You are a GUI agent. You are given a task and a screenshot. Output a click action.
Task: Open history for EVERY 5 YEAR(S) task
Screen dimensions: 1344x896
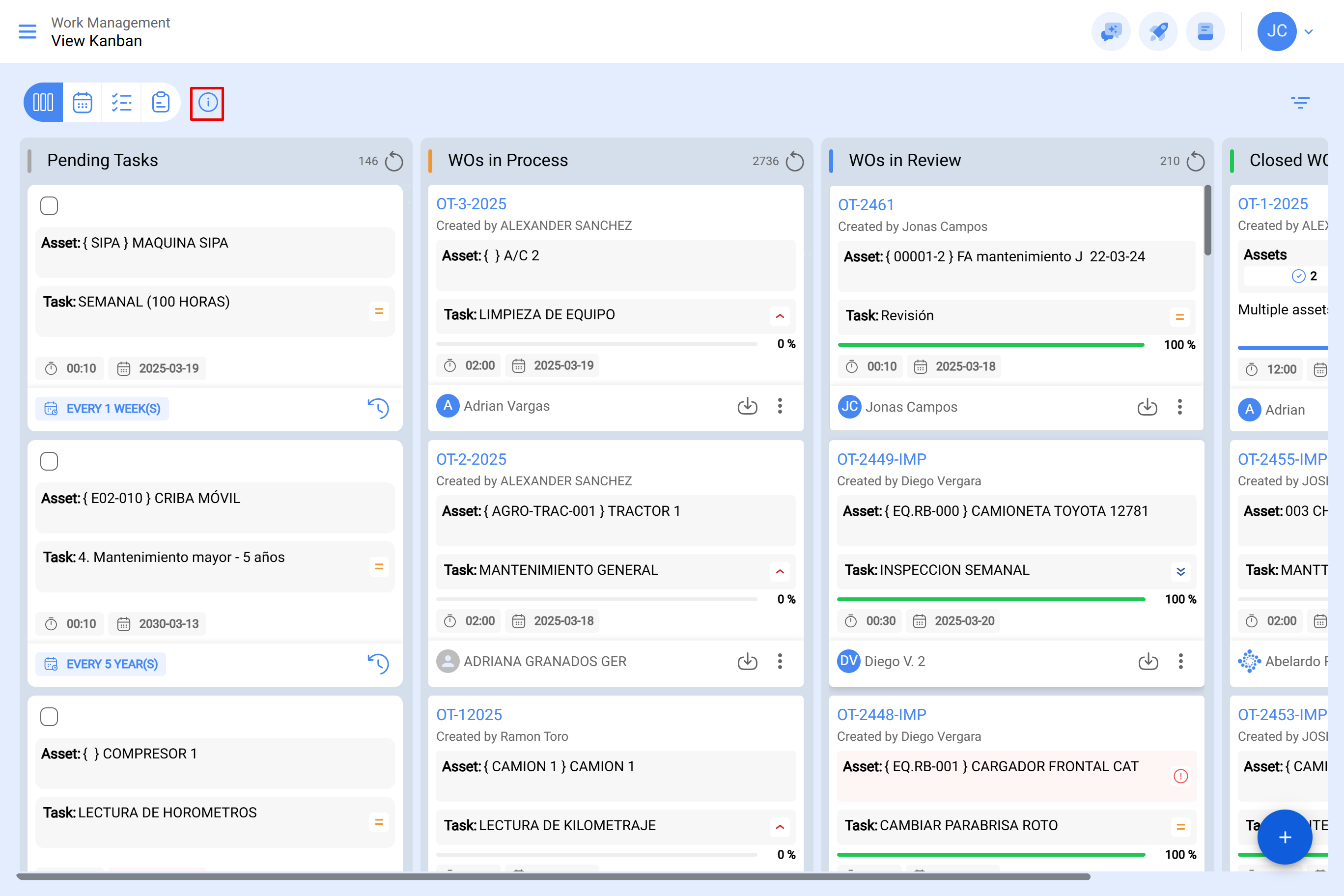[378, 664]
